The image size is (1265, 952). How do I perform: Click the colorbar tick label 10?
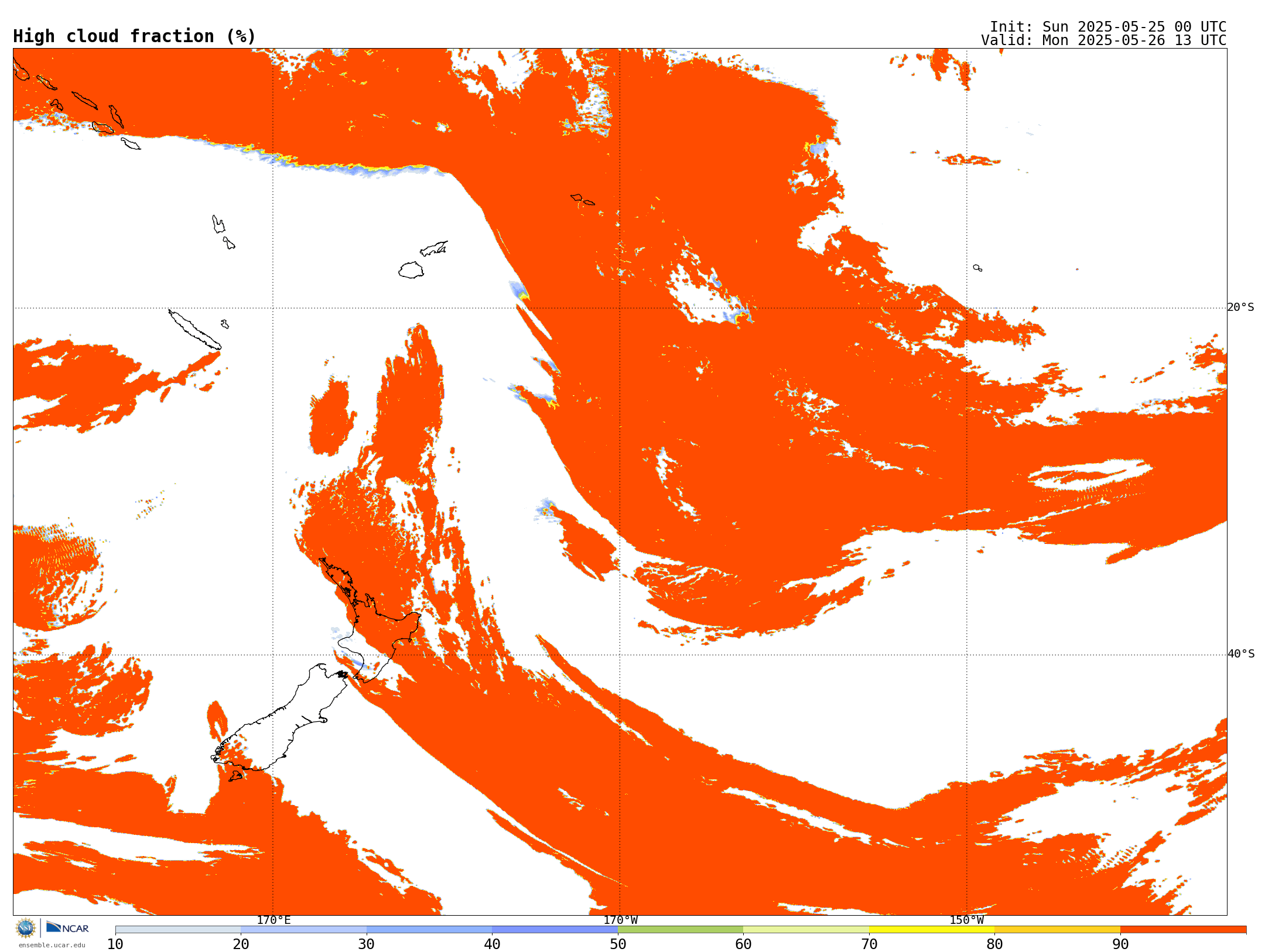tap(115, 944)
